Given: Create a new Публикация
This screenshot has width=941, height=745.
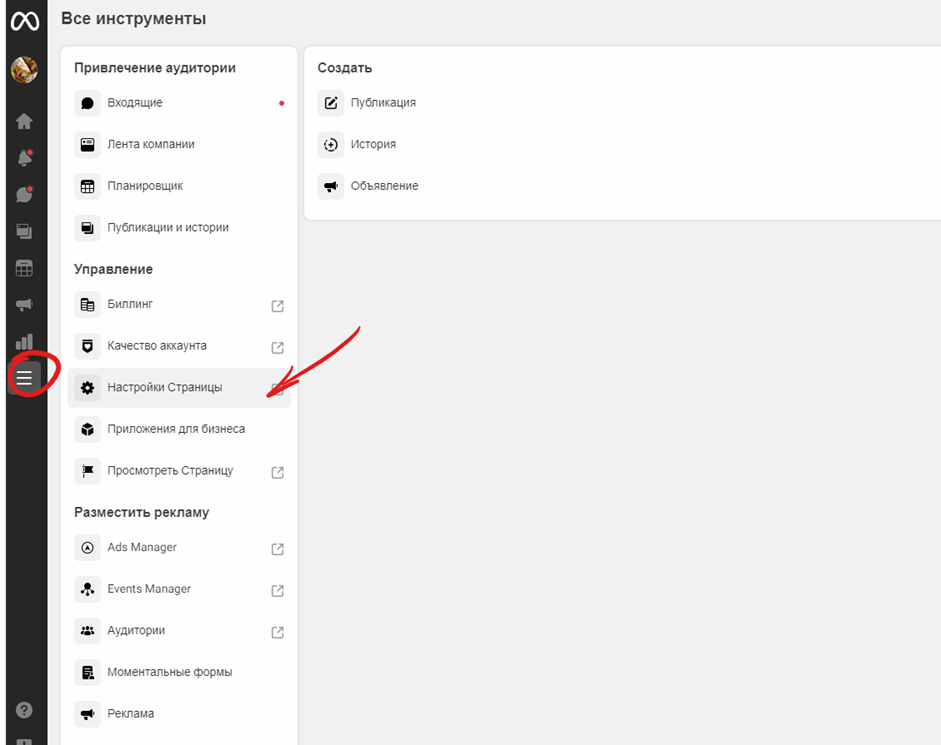Looking at the screenshot, I should pyautogui.click(x=382, y=103).
